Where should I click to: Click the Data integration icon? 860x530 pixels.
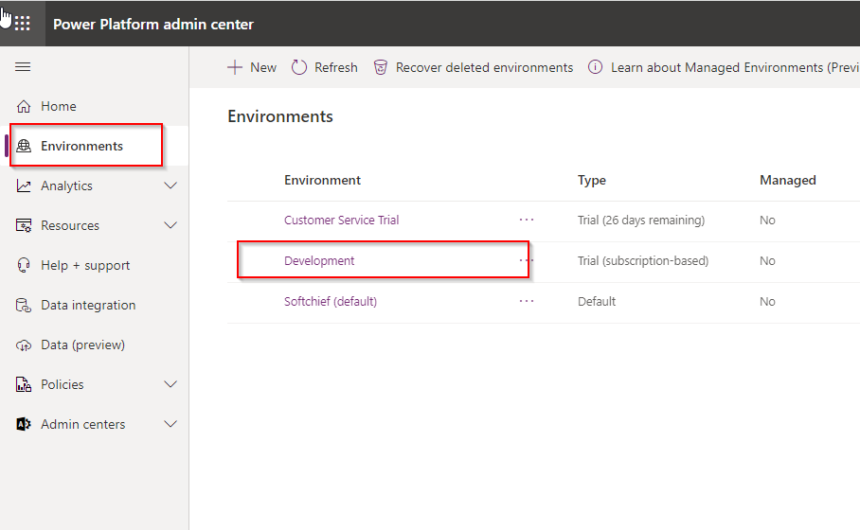pos(24,305)
